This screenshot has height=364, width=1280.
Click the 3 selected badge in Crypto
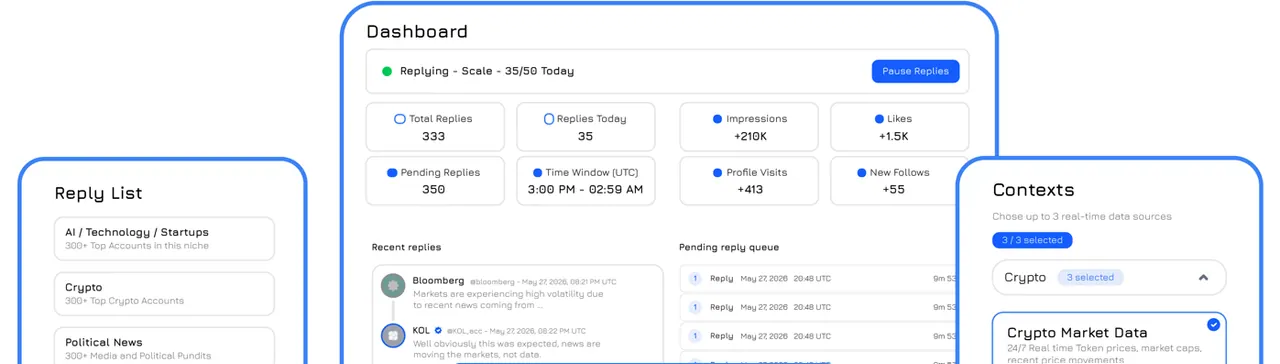[1089, 278]
